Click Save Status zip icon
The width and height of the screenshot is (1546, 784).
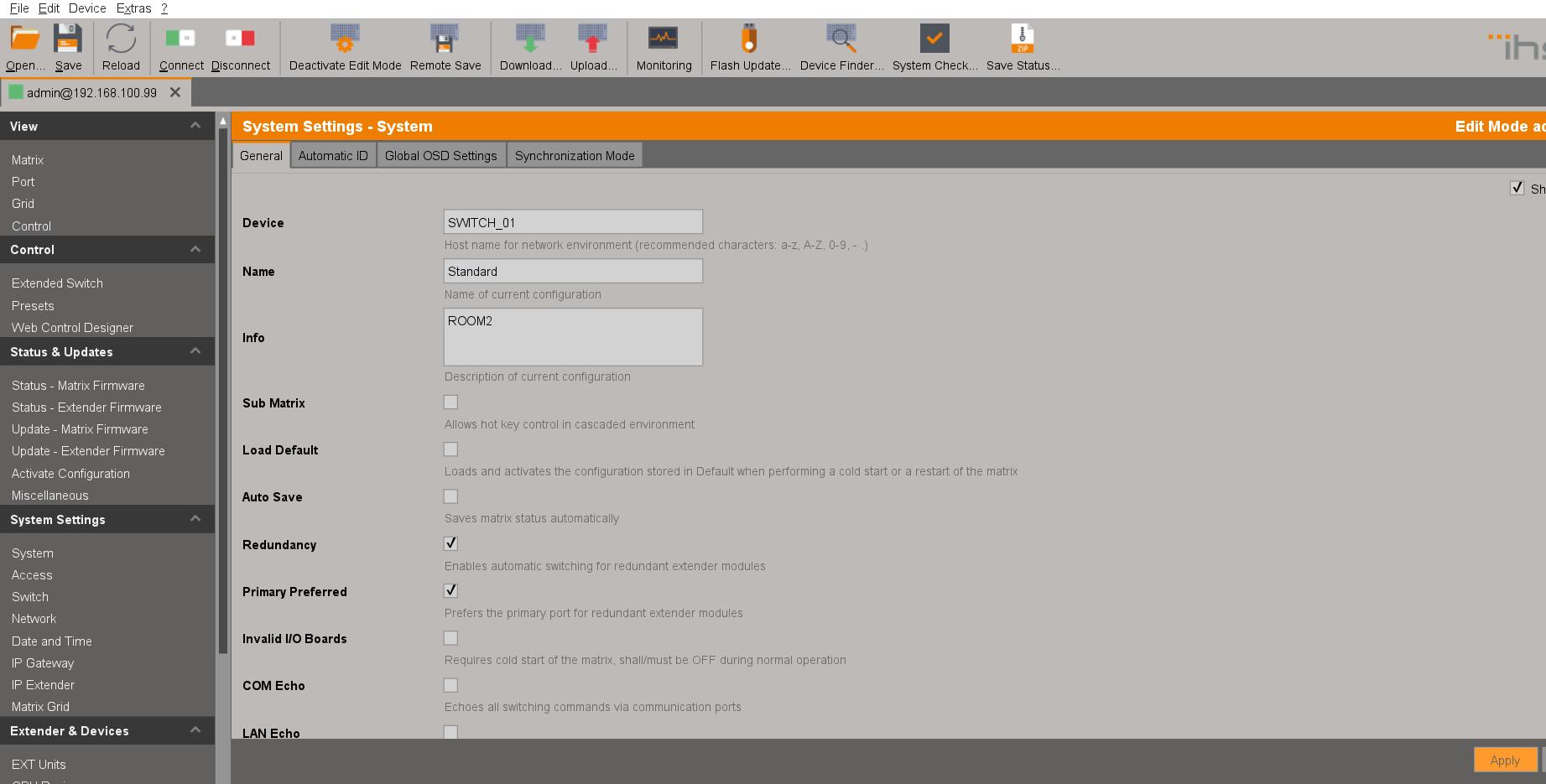tap(1022, 39)
